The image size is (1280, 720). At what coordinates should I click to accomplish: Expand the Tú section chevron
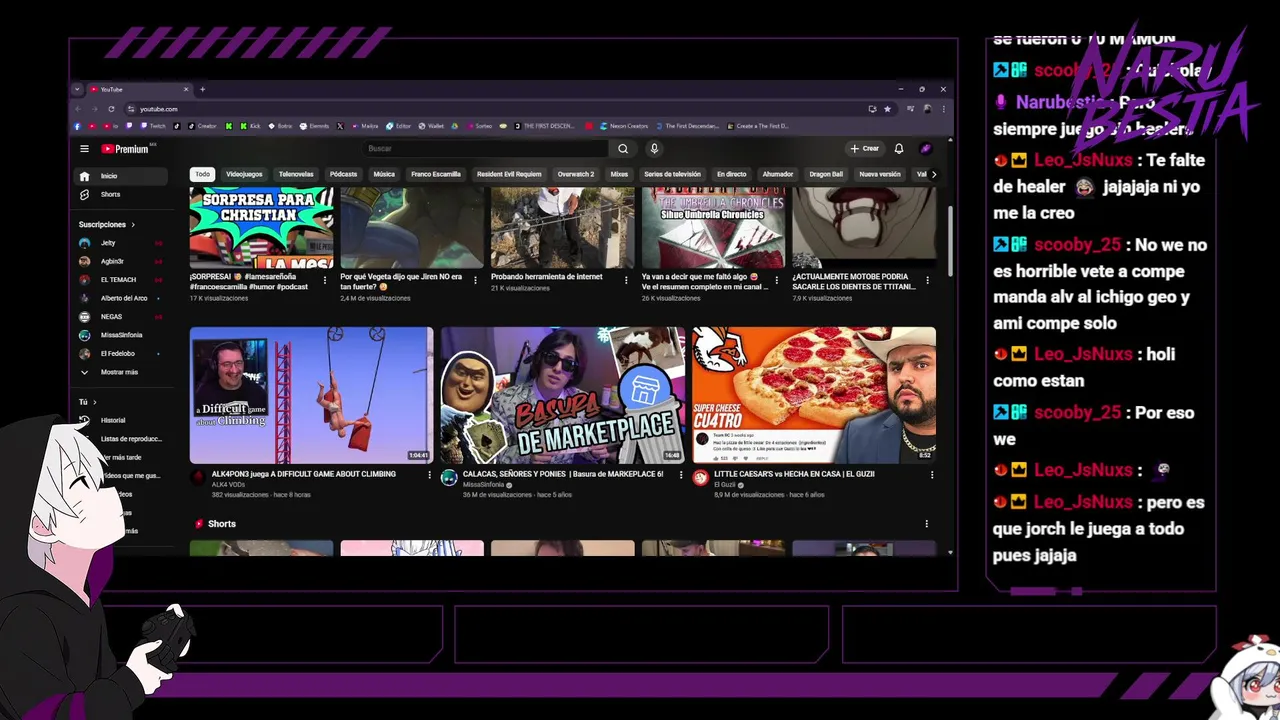(x=94, y=402)
